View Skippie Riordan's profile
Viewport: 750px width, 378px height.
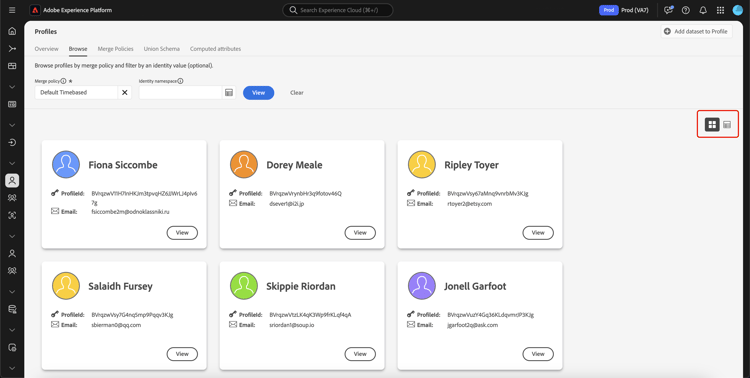tap(360, 354)
